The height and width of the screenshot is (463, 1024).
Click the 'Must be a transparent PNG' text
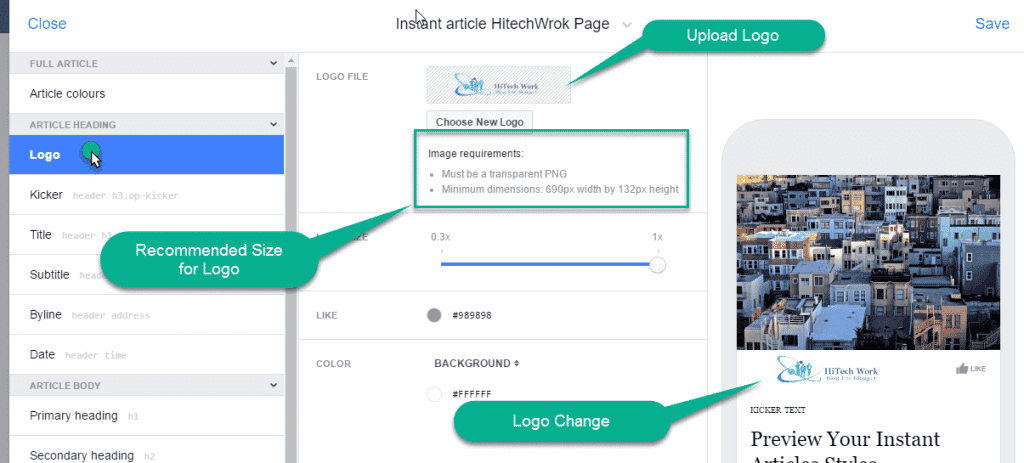tap(504, 174)
